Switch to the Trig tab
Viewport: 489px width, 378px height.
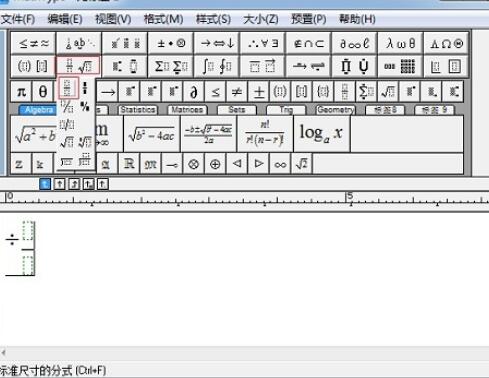point(286,110)
